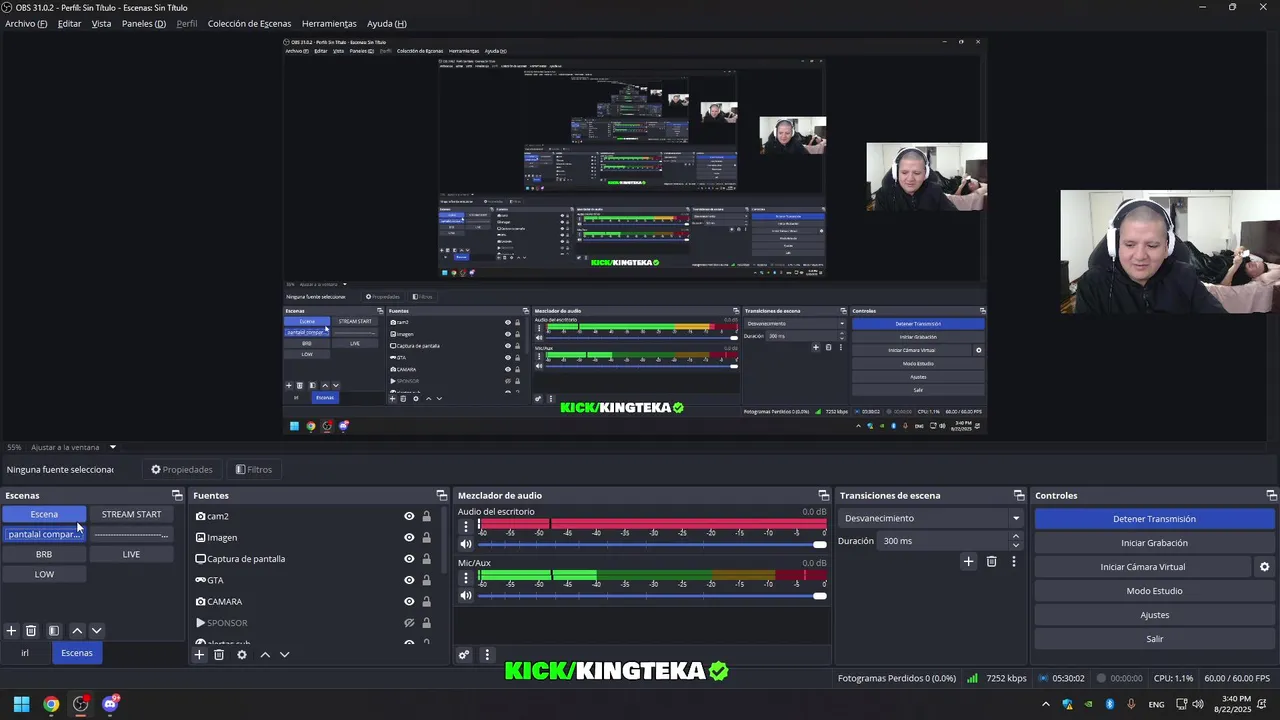Hide the GTA source
The width and height of the screenshot is (1280, 720).
tap(409, 580)
